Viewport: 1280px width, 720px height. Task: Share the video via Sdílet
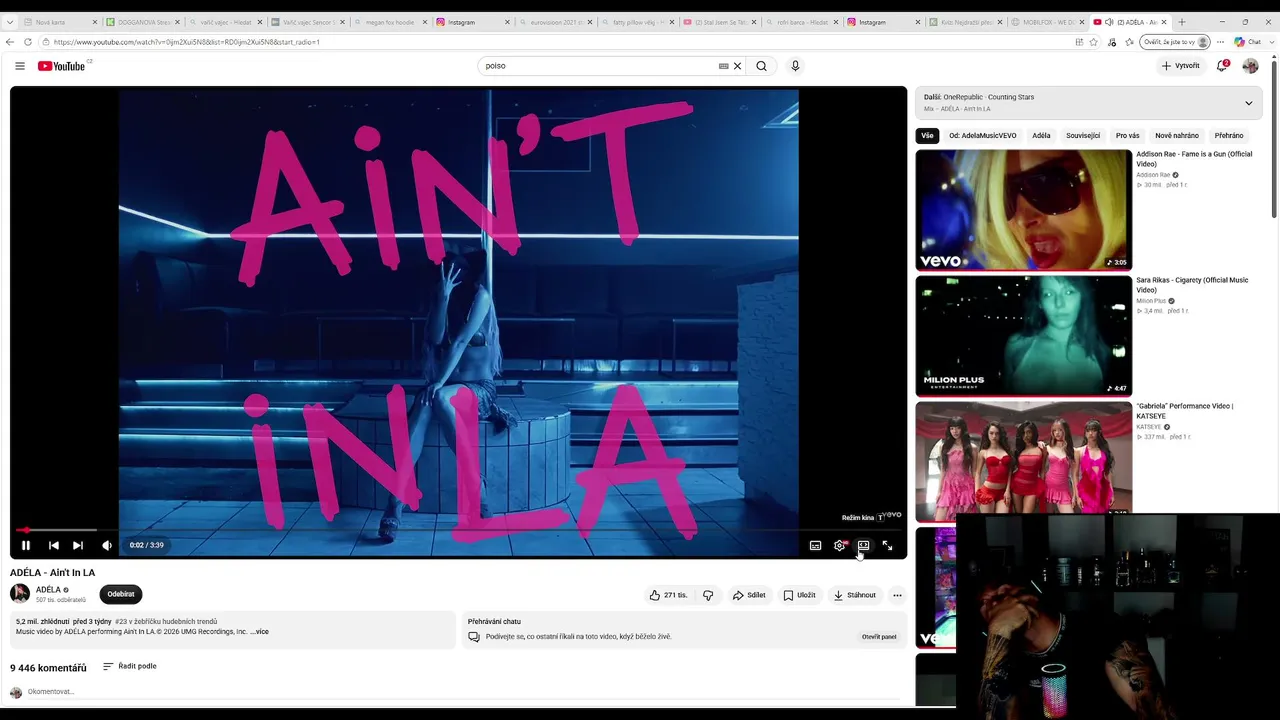point(749,595)
